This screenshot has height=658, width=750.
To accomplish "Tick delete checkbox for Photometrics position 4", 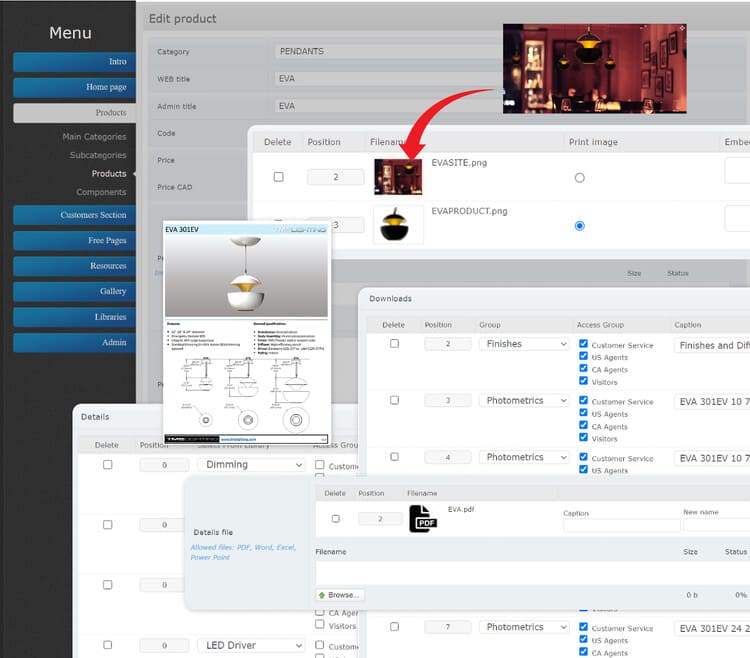I will click(395, 457).
